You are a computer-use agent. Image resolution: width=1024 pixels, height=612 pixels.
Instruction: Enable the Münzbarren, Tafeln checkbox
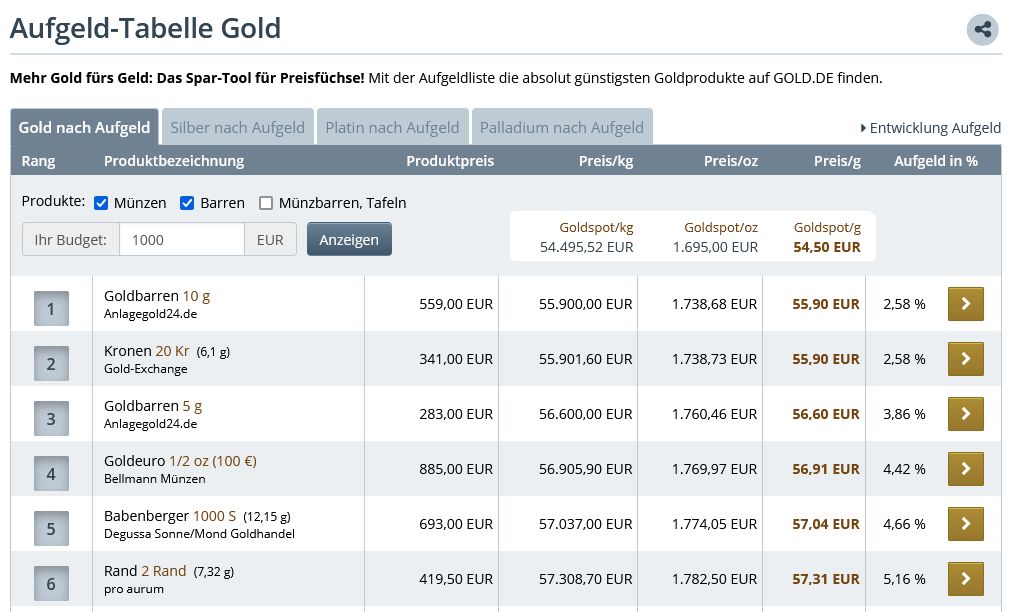pyautogui.click(x=266, y=203)
